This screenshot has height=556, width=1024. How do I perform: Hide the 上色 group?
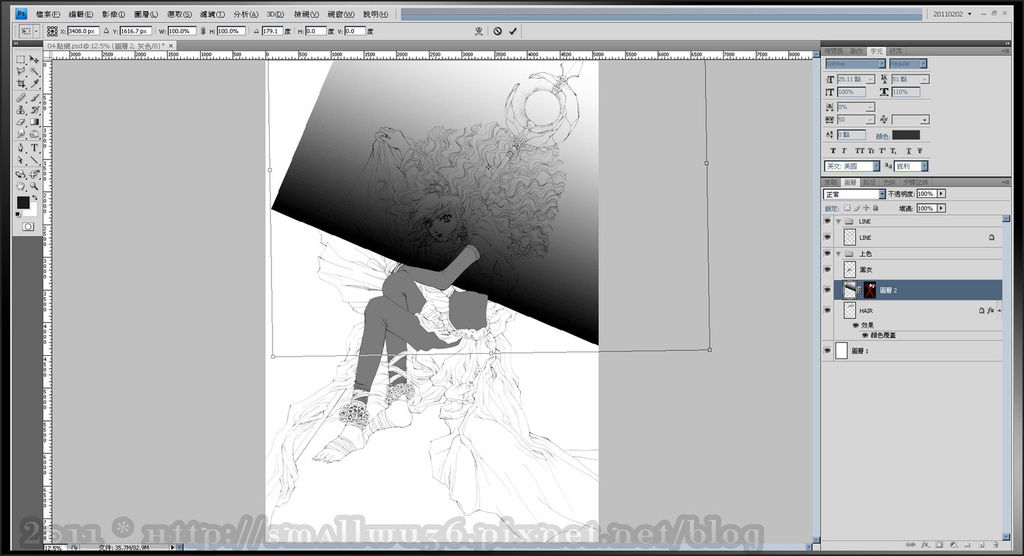827,253
